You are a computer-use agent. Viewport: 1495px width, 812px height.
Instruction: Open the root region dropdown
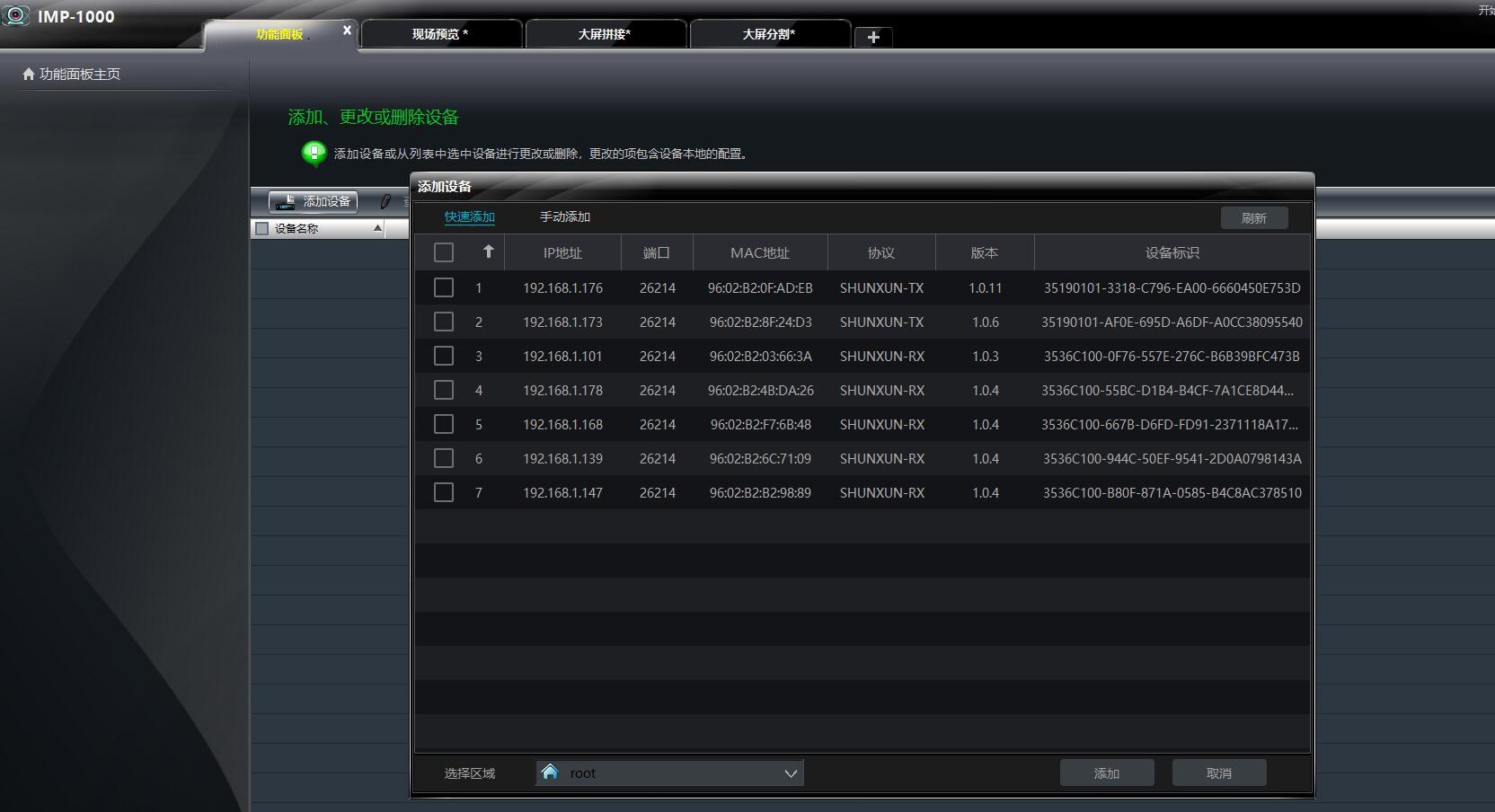pyautogui.click(x=790, y=772)
